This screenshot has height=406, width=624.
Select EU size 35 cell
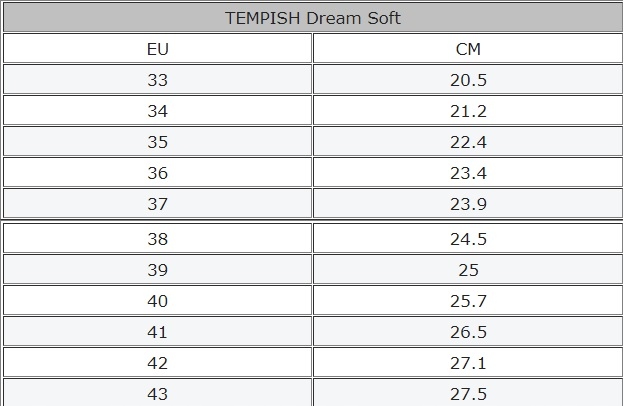(x=157, y=142)
